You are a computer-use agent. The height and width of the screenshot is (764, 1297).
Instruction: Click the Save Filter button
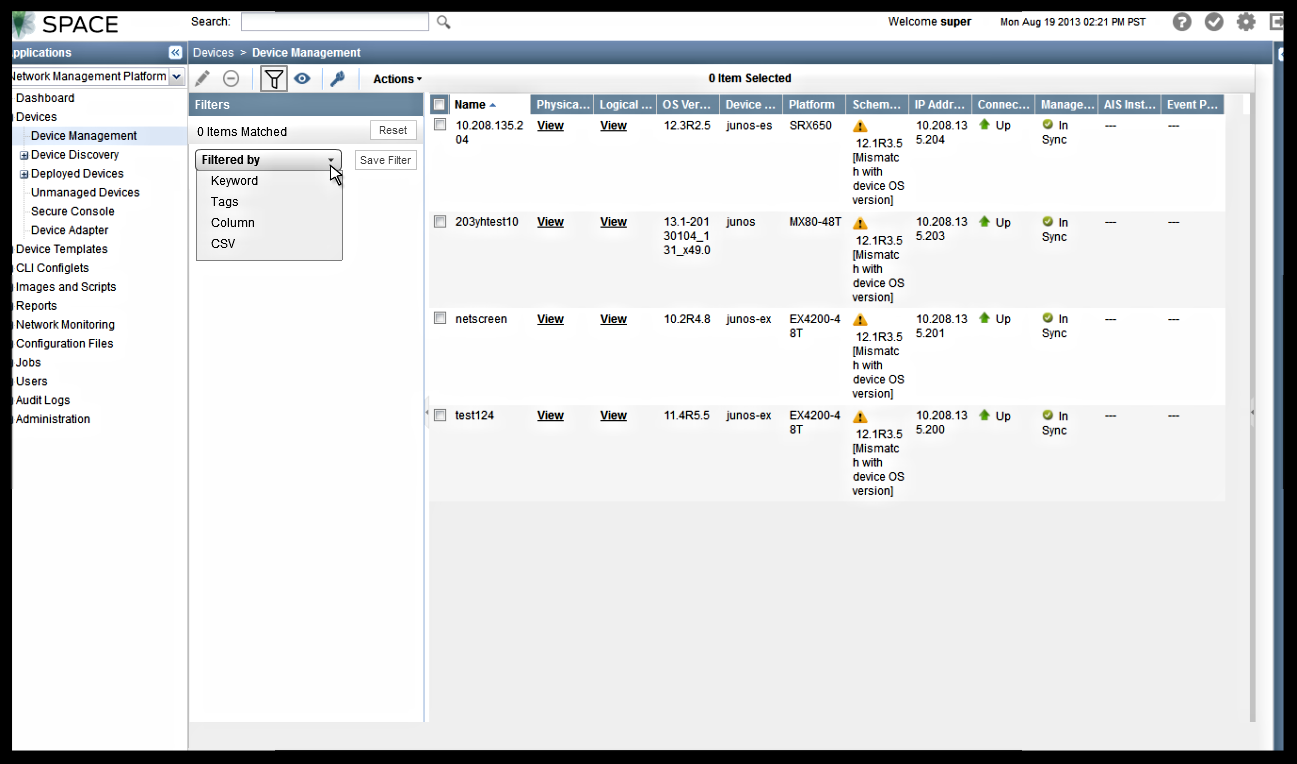tap(385, 160)
